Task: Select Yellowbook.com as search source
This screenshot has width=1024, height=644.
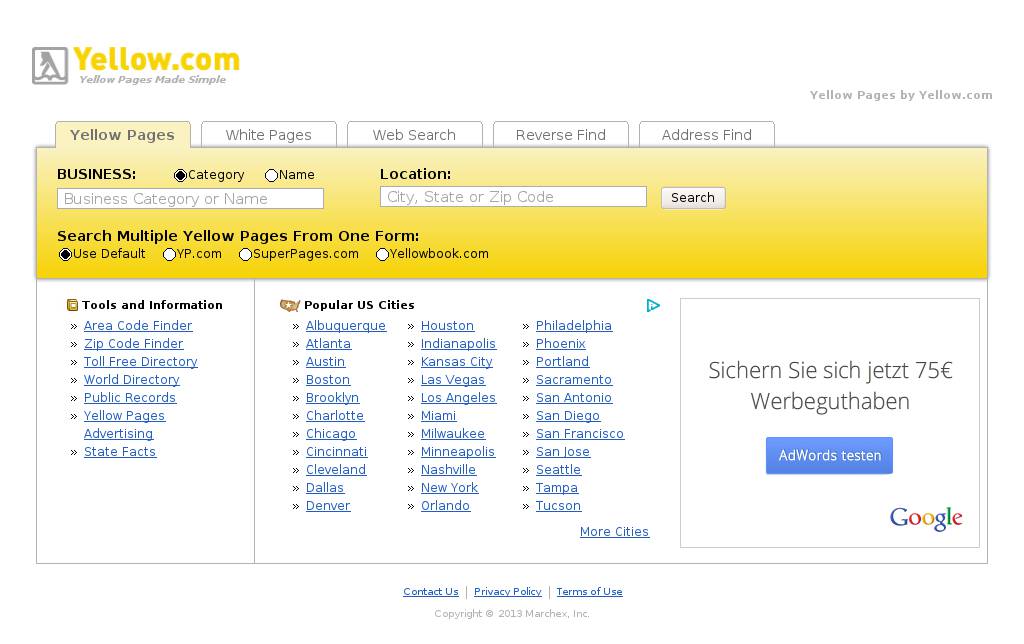Action: pos(382,255)
